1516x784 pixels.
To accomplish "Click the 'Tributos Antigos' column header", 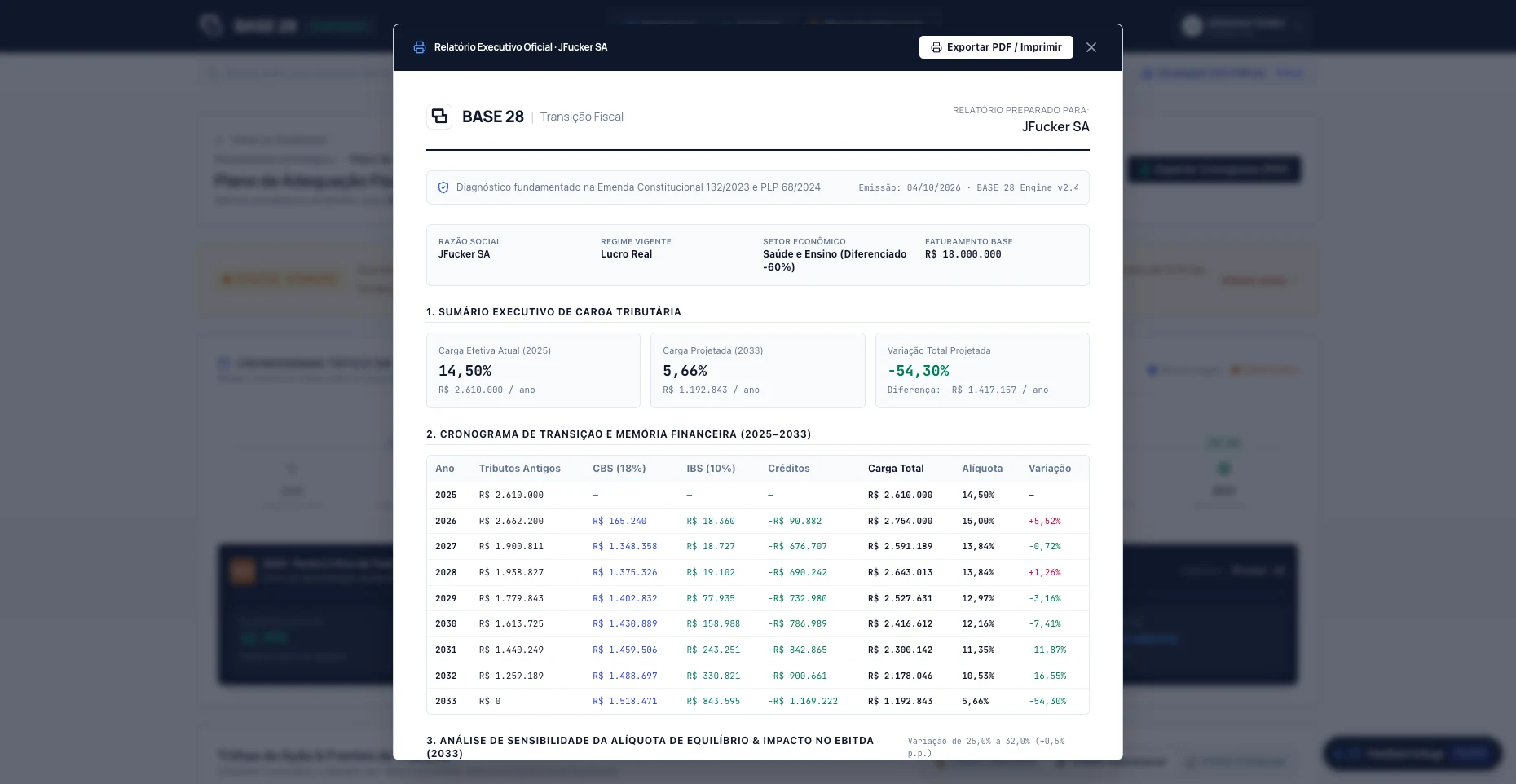I will click(x=520, y=469).
